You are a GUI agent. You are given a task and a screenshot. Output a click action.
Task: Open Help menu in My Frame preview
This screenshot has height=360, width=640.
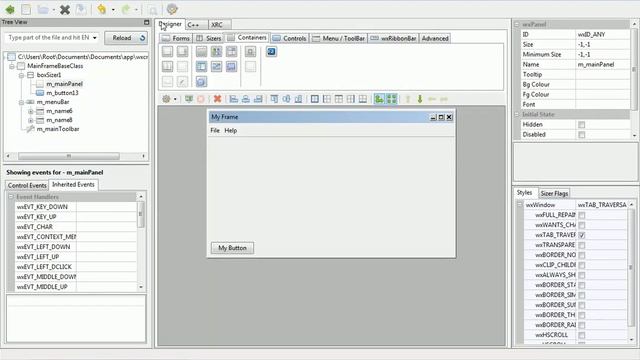pyautogui.click(x=231, y=131)
